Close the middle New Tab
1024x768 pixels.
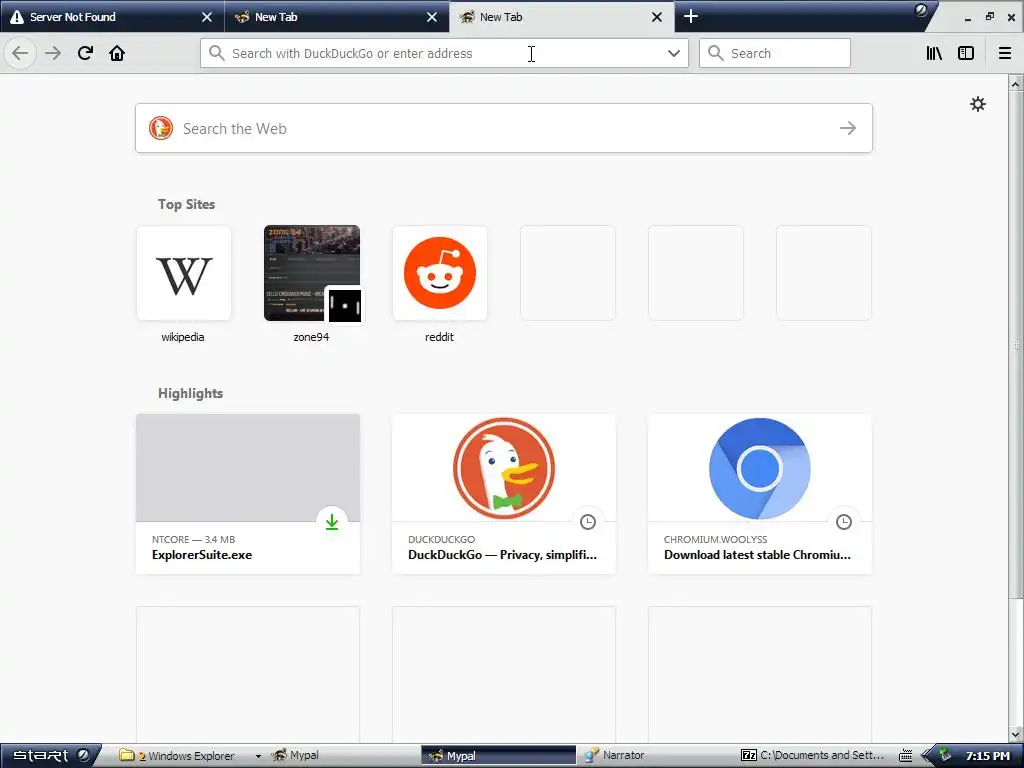pos(432,17)
